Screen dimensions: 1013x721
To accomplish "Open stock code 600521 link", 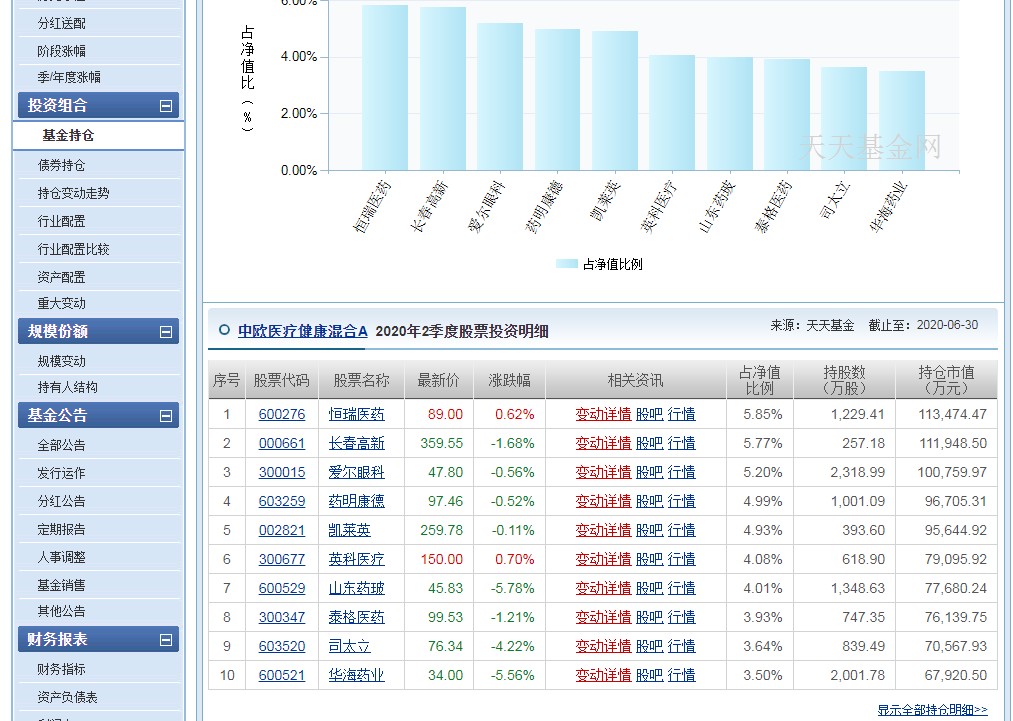I will point(282,676).
